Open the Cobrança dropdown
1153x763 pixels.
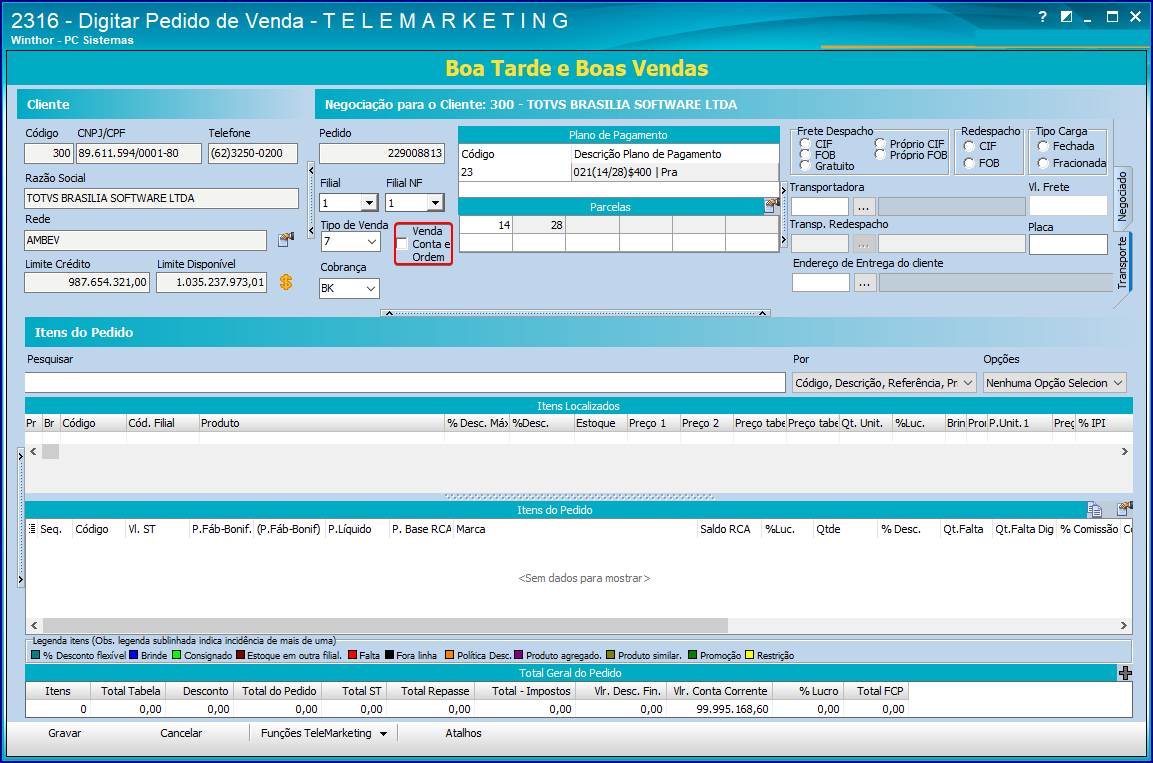(x=371, y=289)
